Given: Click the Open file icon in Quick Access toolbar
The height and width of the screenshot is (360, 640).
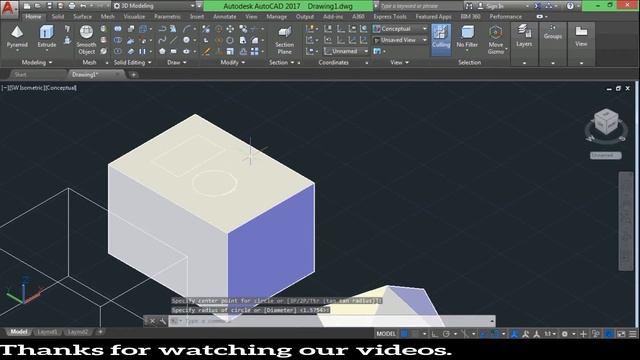Looking at the screenshot, I should (38, 6).
